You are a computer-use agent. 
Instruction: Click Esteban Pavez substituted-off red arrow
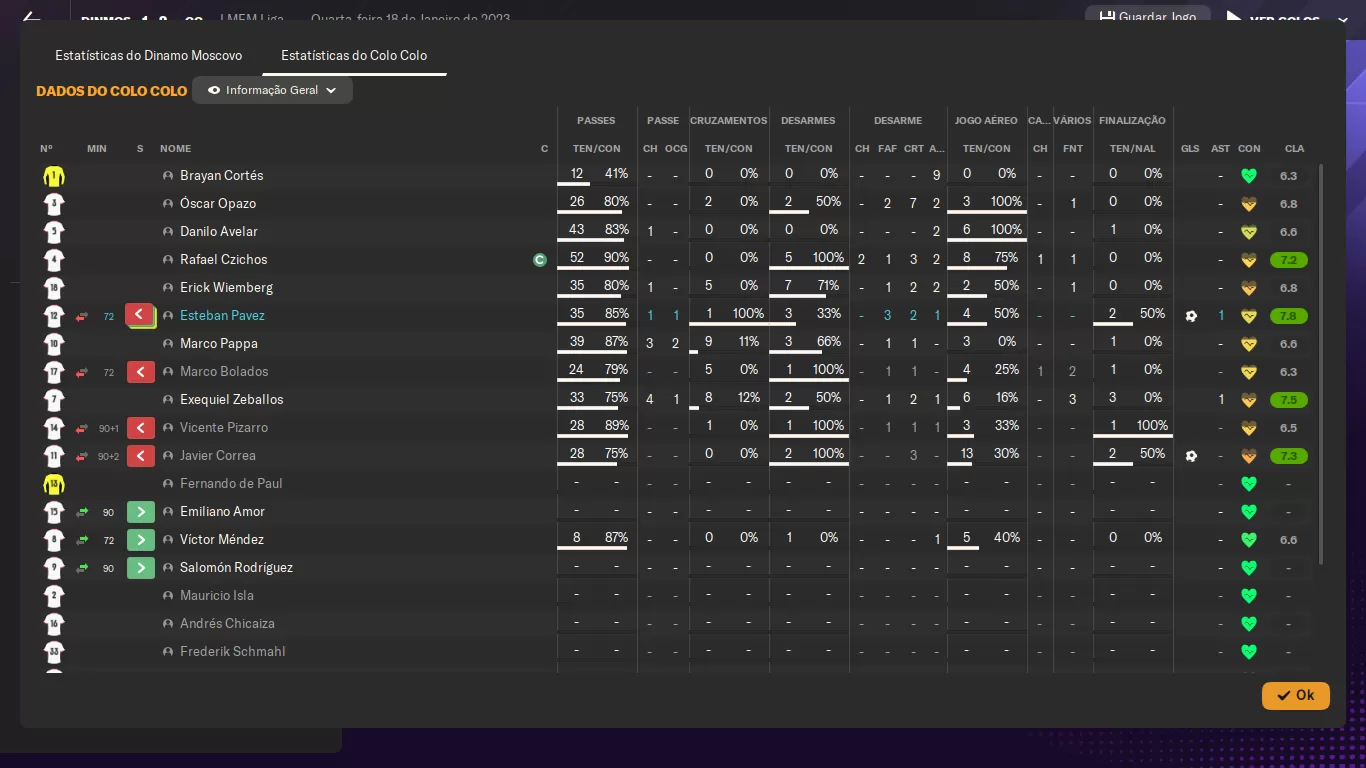[140, 316]
